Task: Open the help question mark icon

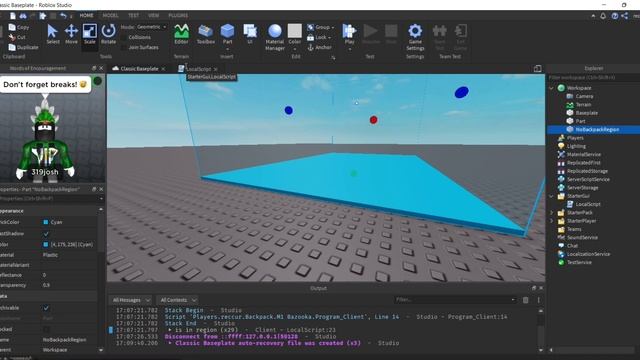Action: coord(615,16)
